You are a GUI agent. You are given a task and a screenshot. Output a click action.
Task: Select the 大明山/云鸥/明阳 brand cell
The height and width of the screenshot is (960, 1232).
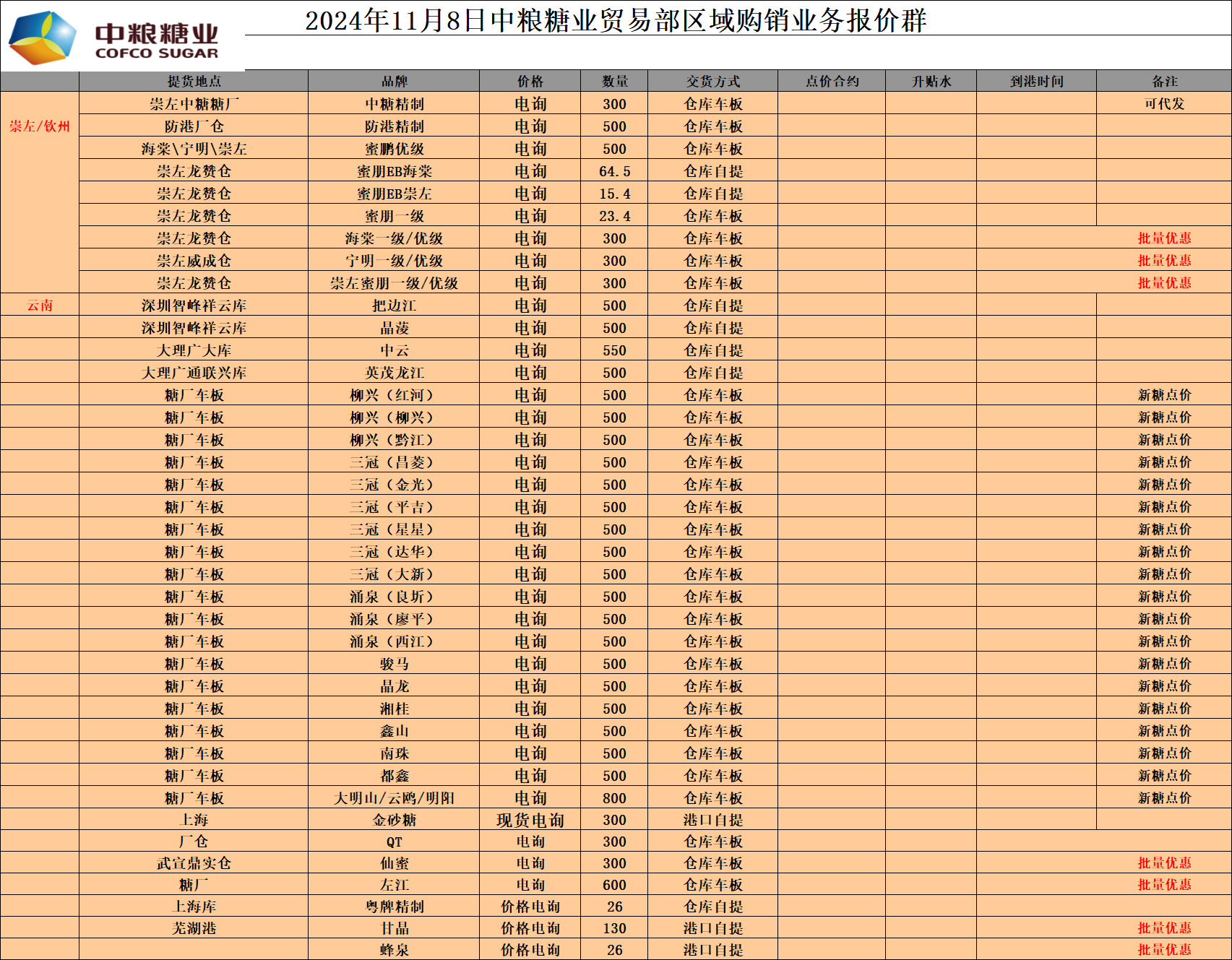[x=394, y=798]
